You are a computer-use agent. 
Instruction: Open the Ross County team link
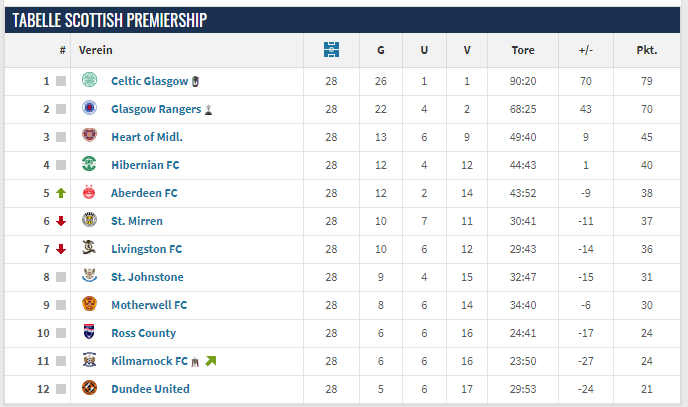[143, 333]
